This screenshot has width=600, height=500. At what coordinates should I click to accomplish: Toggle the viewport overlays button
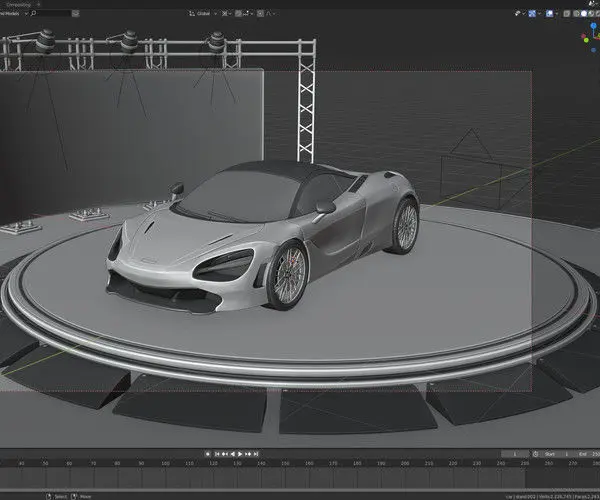[x=549, y=13]
